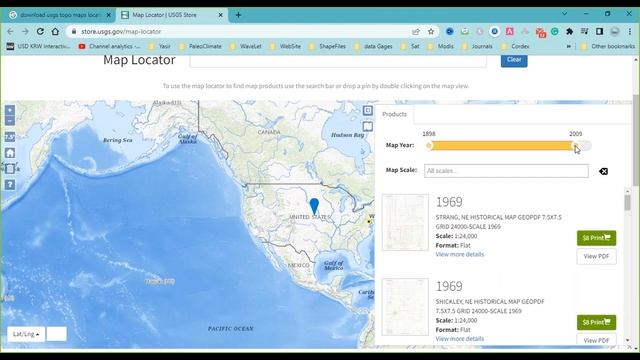Screen dimensions: 640x360
Task: Open the Other bookmarks folder
Action: (x=608, y=47)
